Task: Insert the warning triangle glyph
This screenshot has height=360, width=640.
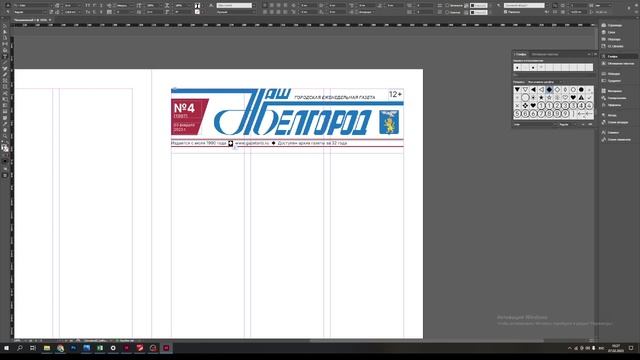Action: pos(581,98)
